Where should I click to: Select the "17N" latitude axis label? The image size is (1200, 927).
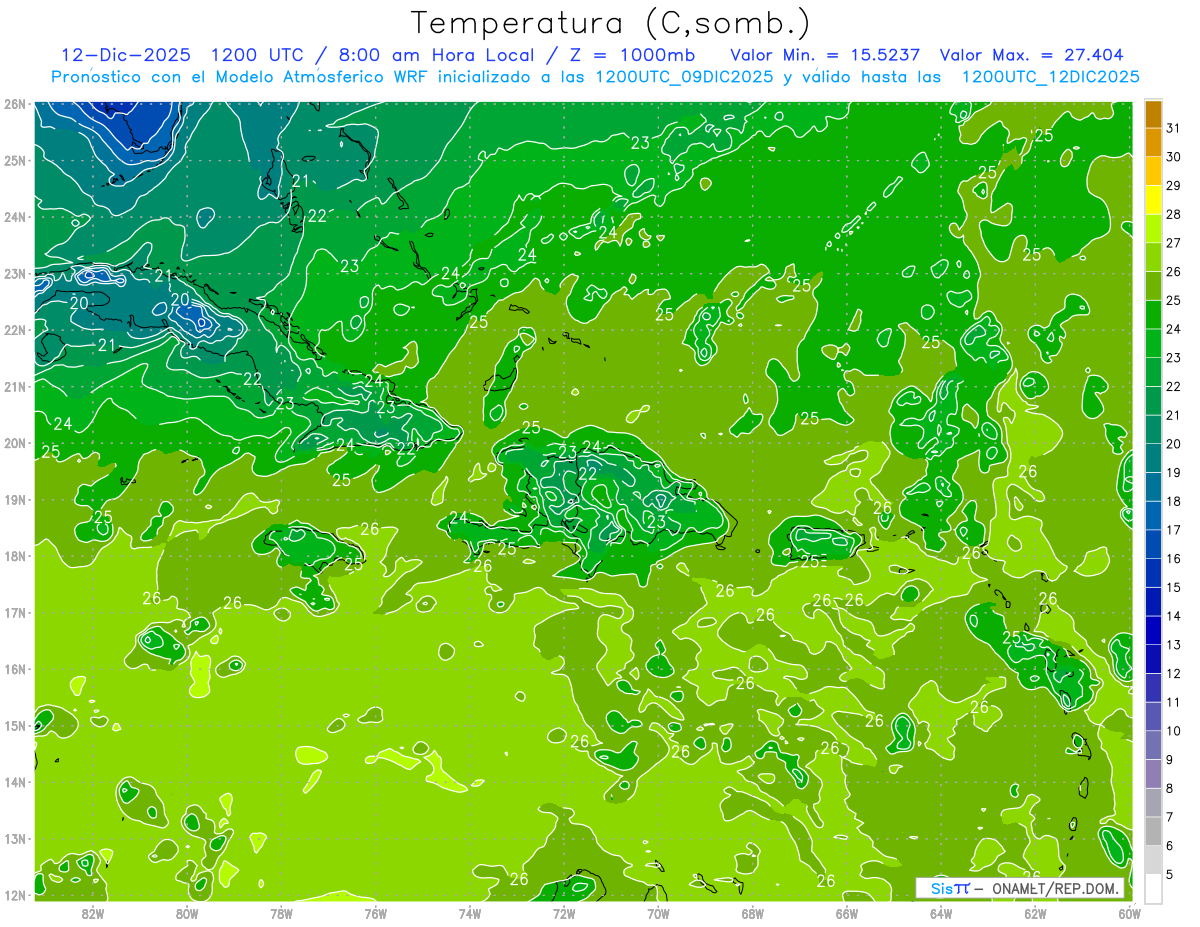click(14, 612)
